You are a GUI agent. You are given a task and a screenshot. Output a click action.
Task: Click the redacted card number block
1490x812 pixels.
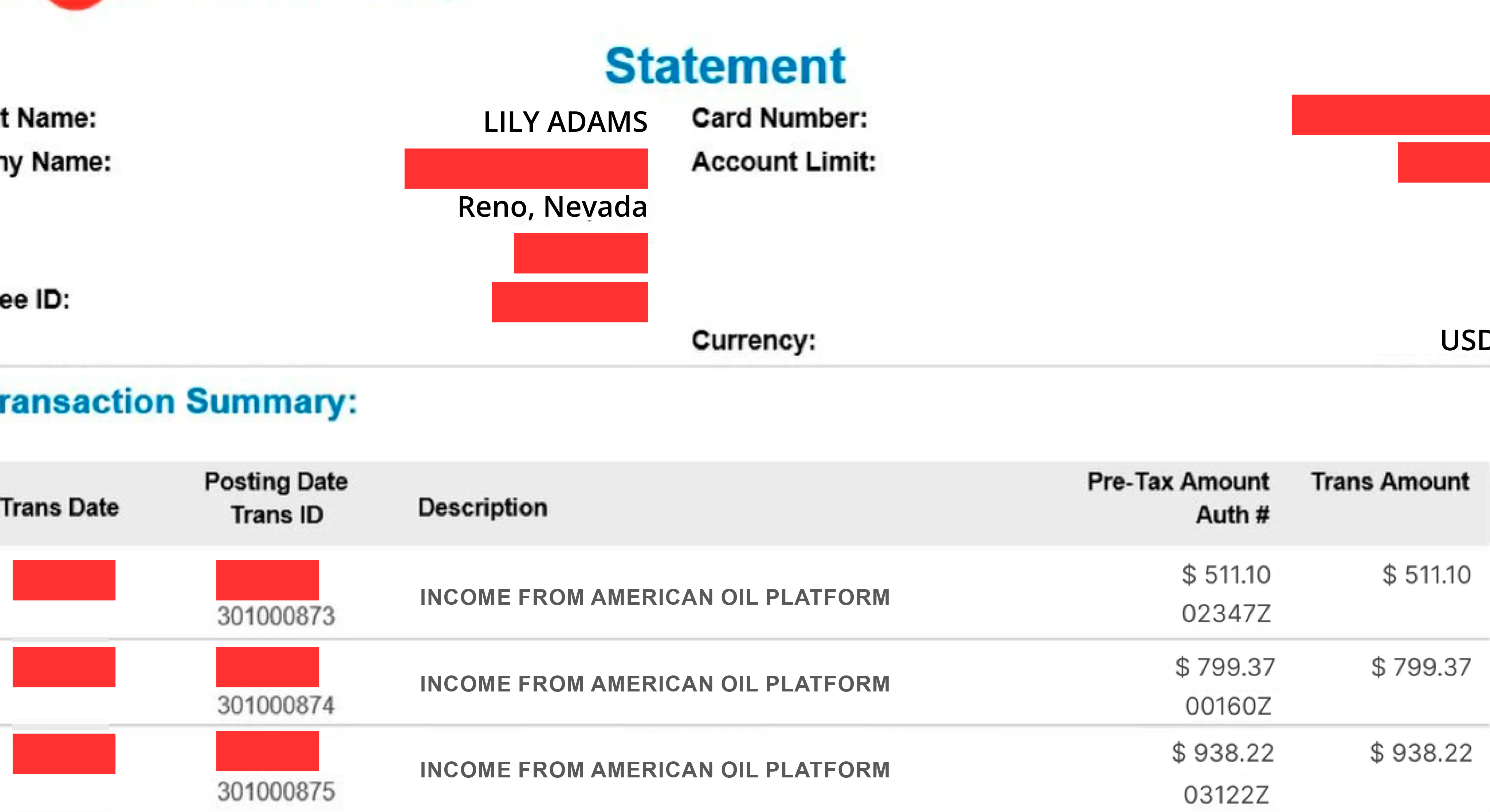[1390, 115]
